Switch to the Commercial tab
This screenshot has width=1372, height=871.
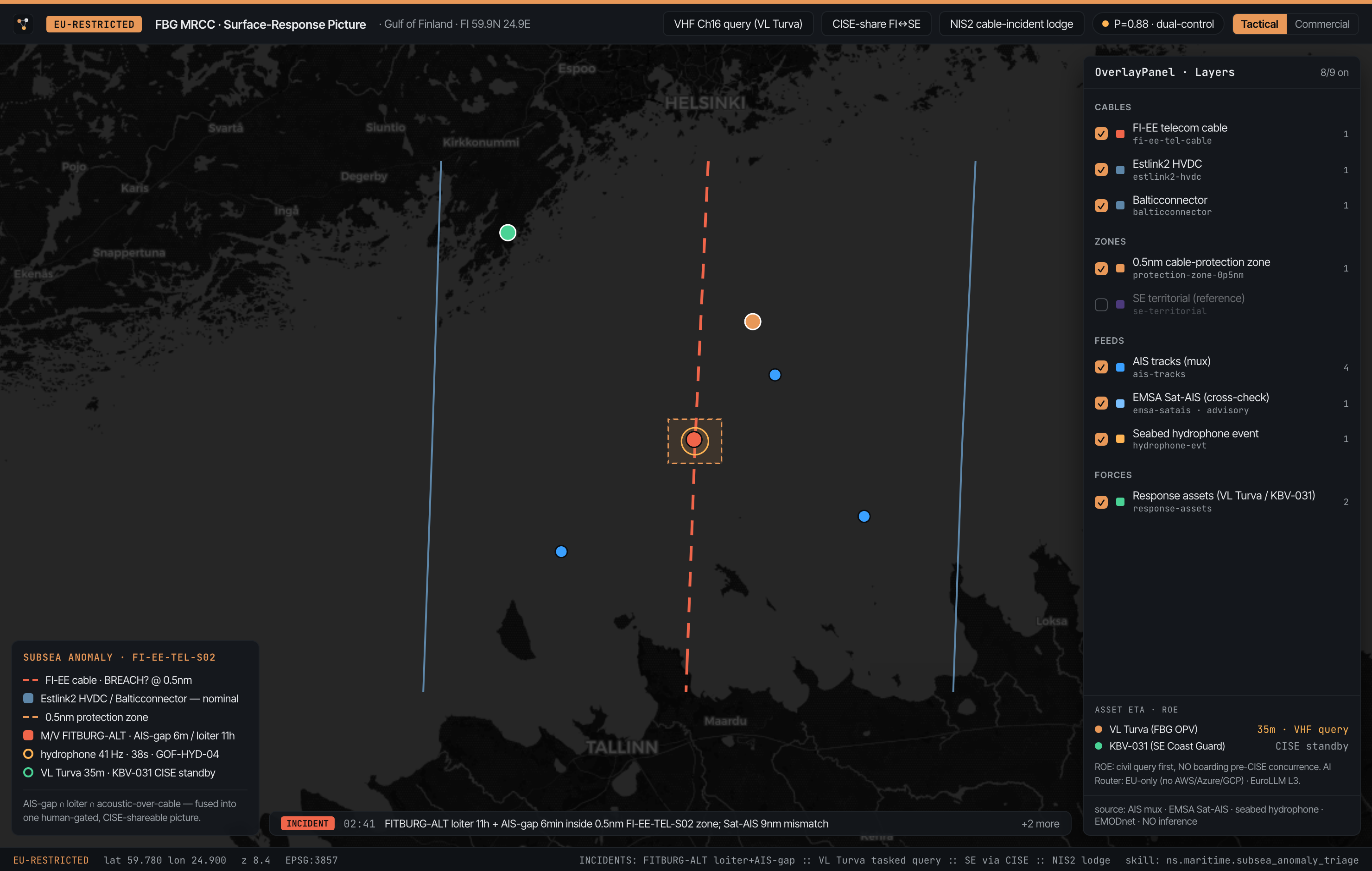1322,24
